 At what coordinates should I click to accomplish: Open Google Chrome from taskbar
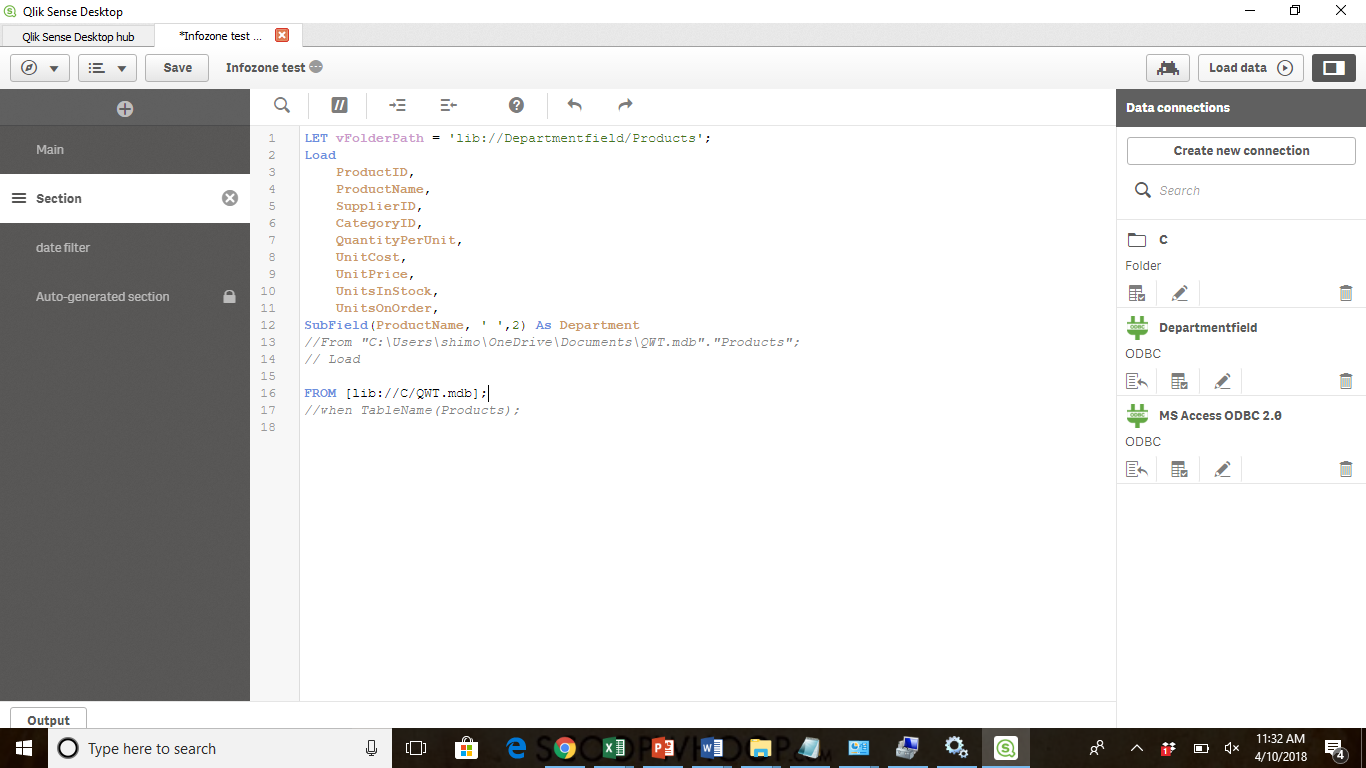(565, 748)
